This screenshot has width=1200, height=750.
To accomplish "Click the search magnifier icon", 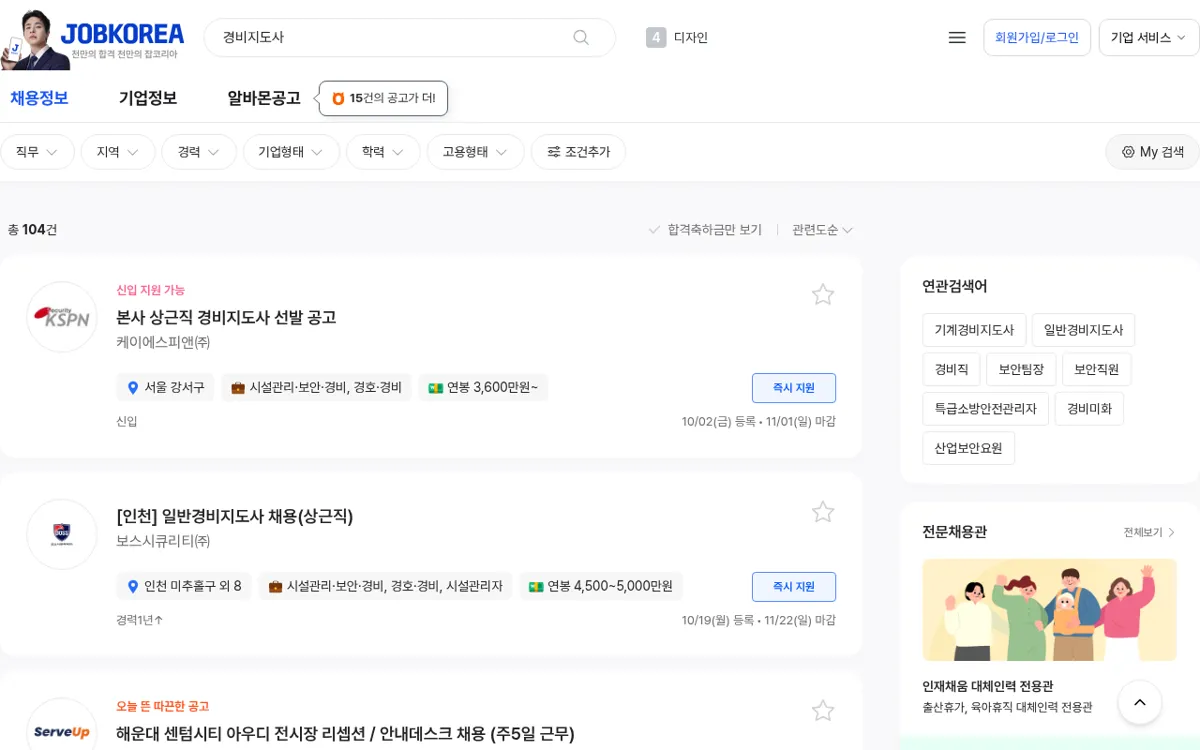I will pyautogui.click(x=581, y=38).
